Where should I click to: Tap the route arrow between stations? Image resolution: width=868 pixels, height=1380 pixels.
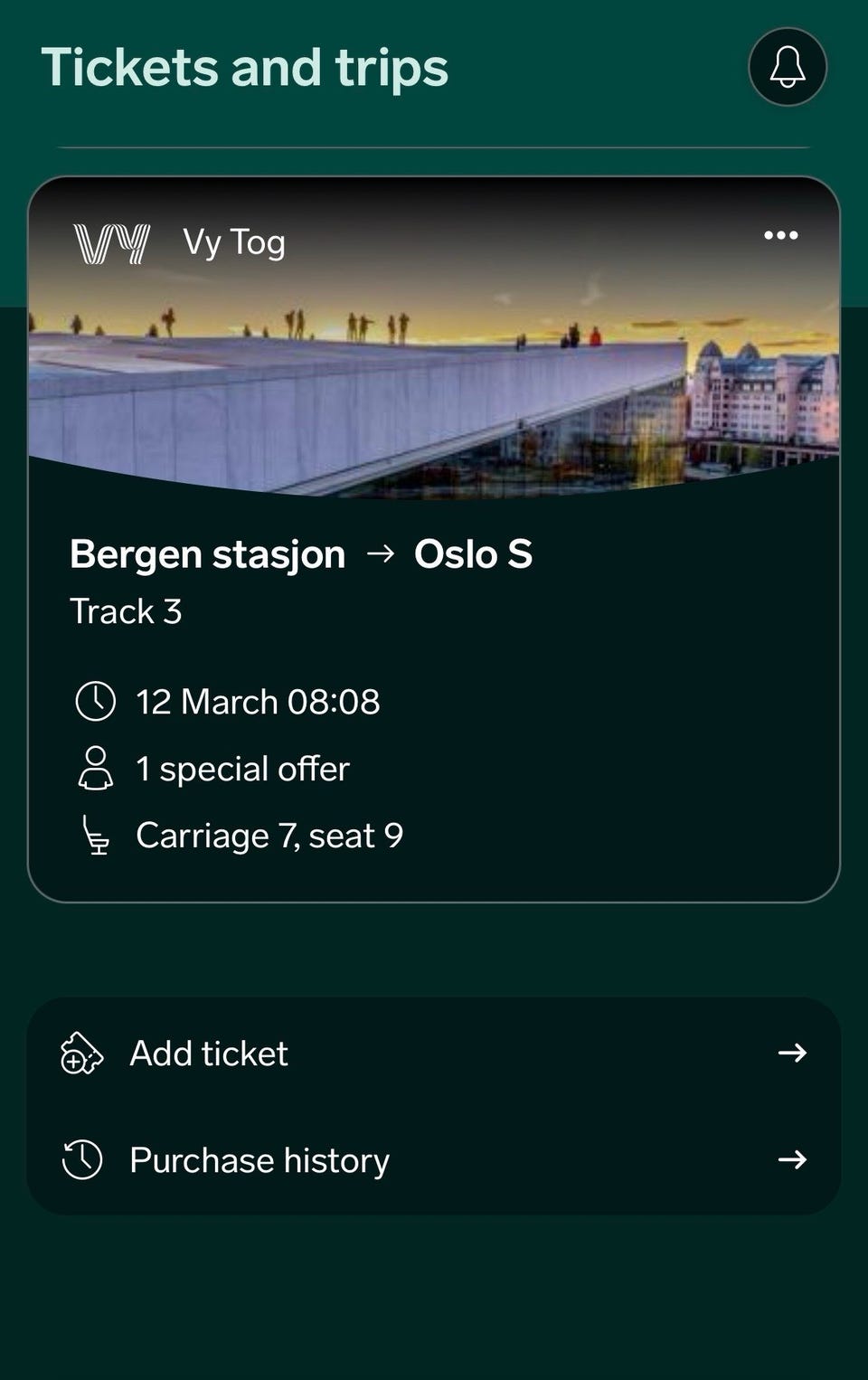click(x=381, y=553)
